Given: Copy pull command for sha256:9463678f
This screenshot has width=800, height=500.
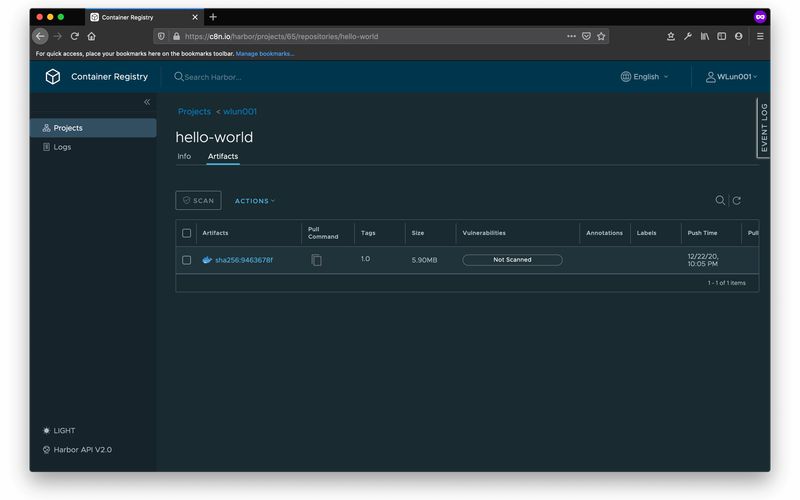Looking at the screenshot, I should click(316, 260).
